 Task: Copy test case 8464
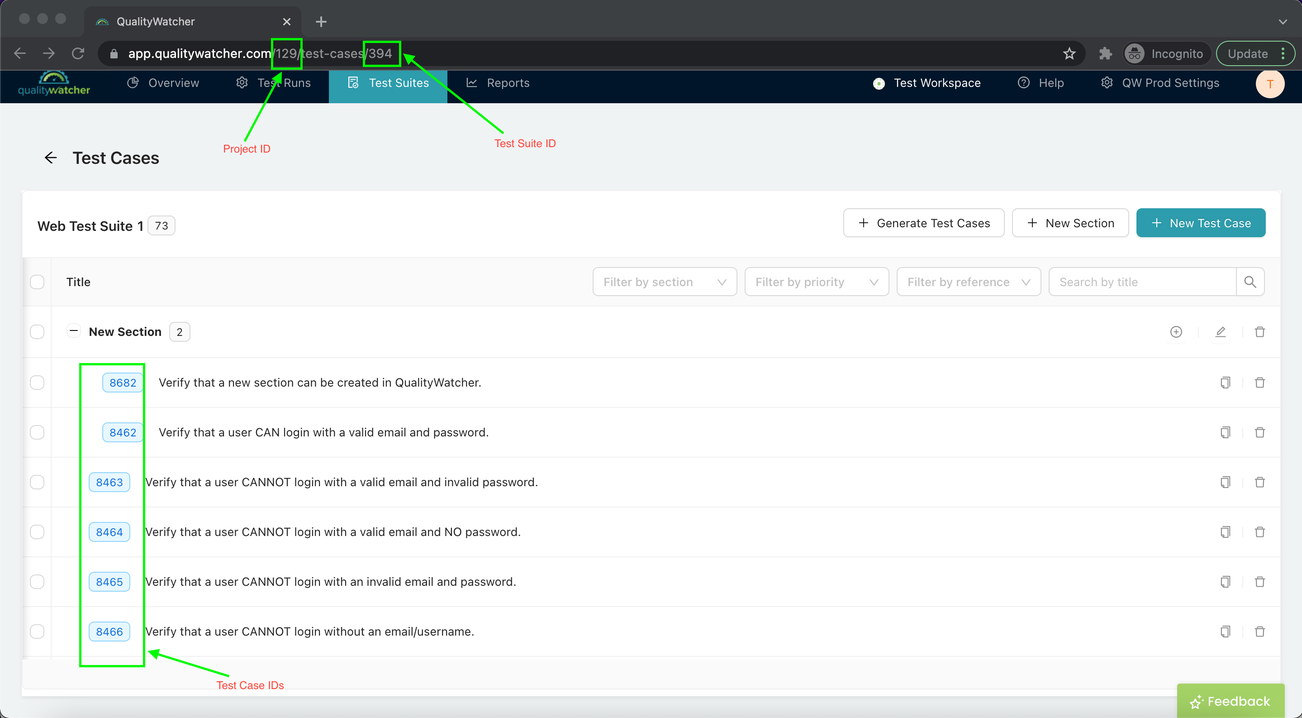[1225, 532]
